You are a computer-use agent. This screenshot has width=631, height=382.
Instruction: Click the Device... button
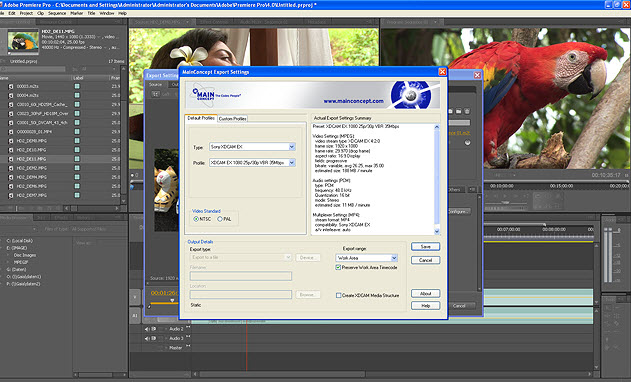(x=308, y=257)
